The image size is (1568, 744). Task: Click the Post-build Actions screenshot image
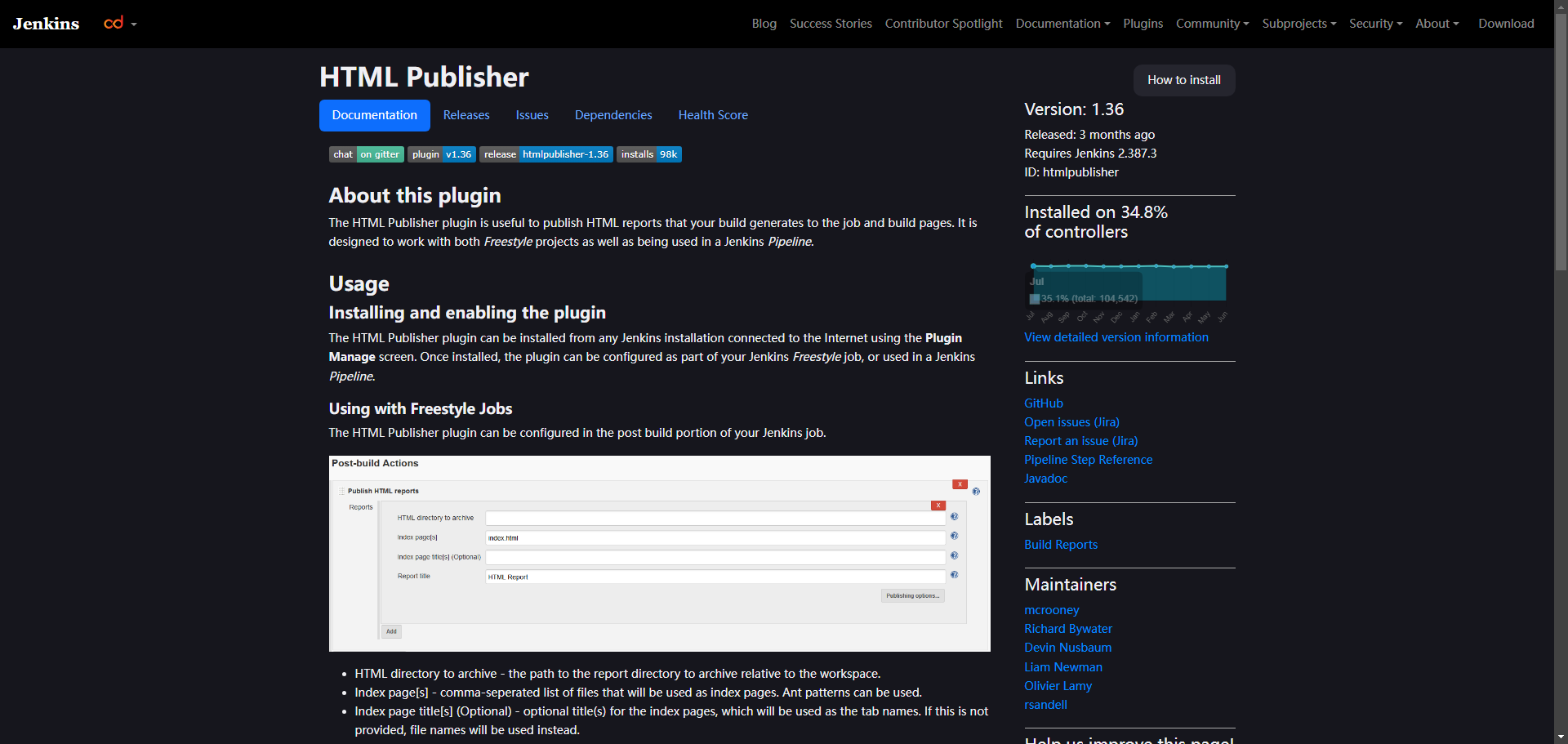point(660,554)
